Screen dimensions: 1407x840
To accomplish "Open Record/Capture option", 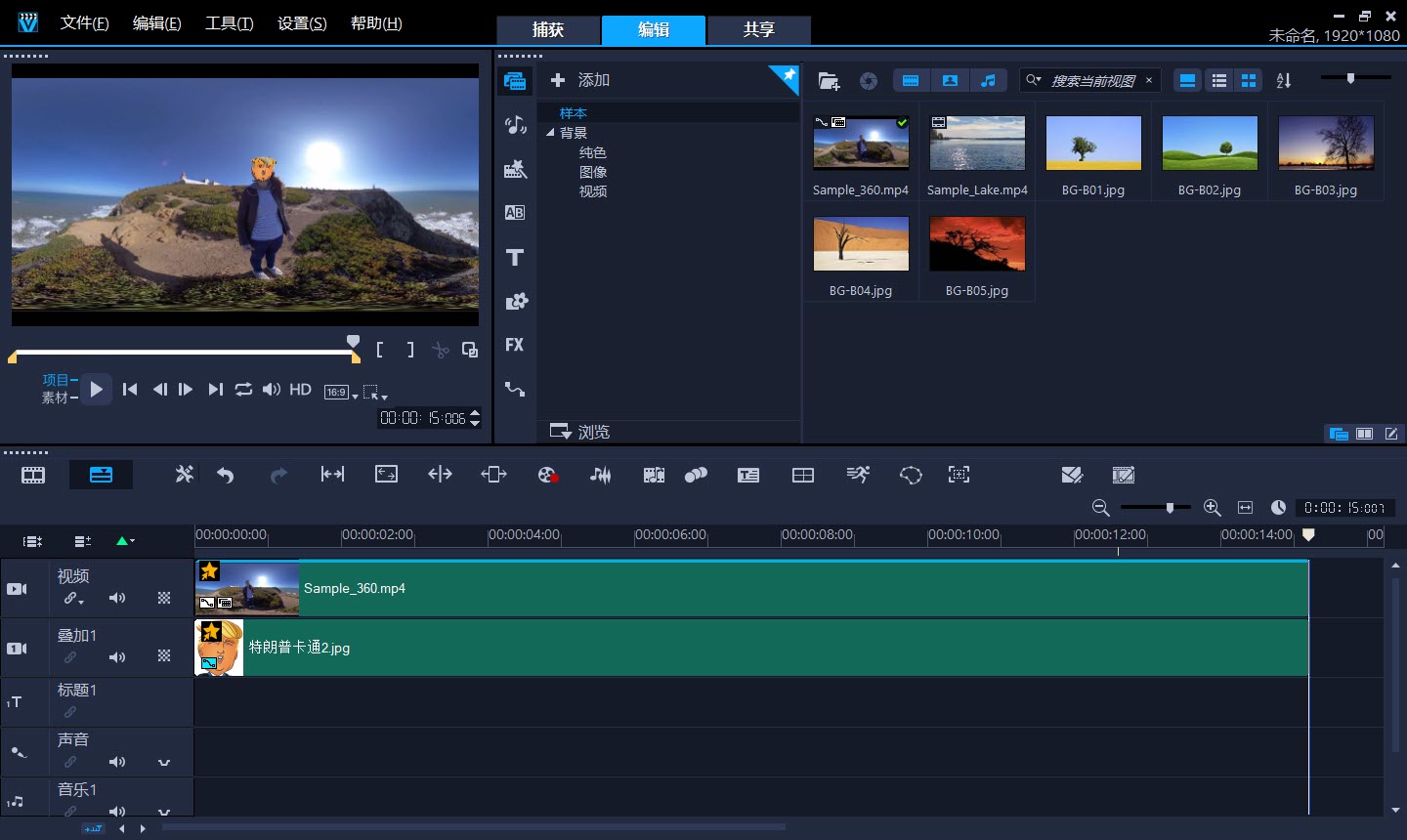I will pyautogui.click(x=548, y=475).
